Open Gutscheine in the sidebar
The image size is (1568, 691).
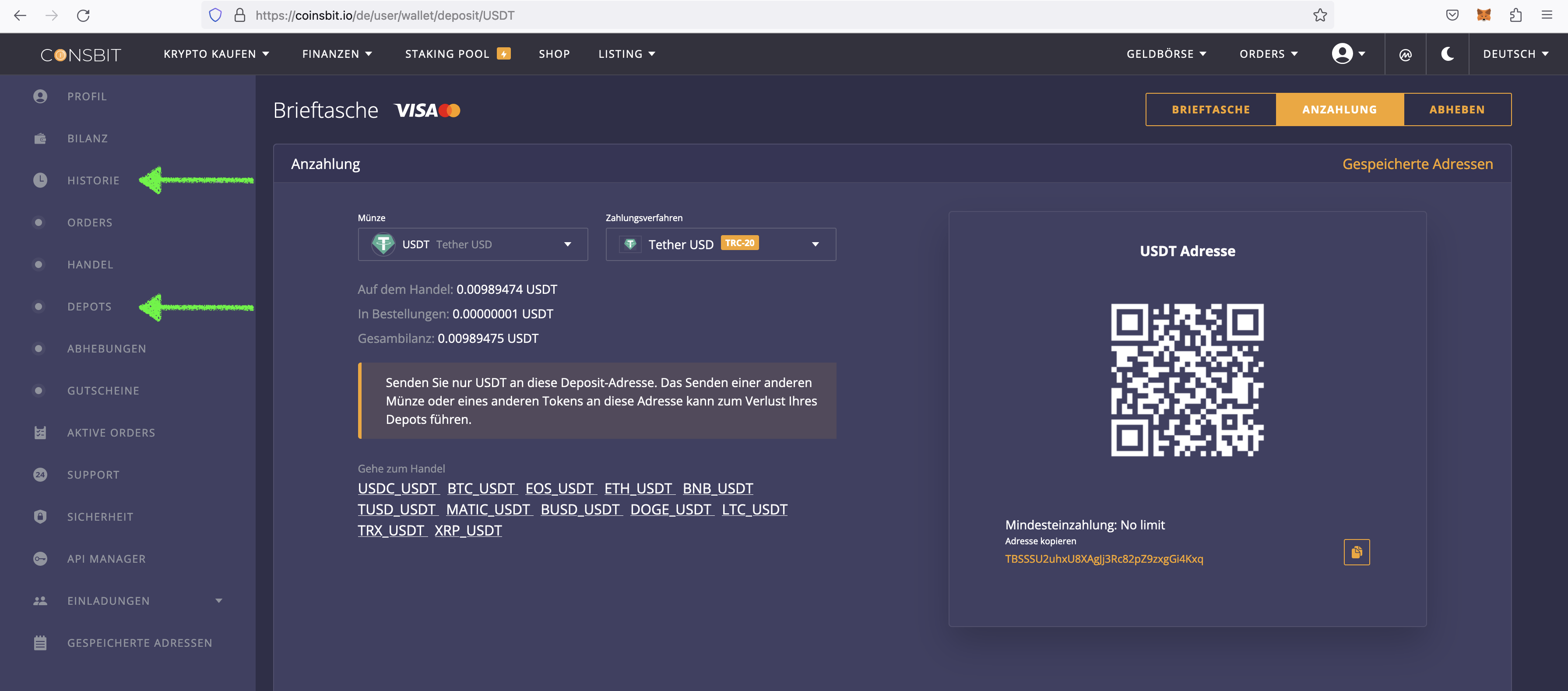[x=103, y=390]
